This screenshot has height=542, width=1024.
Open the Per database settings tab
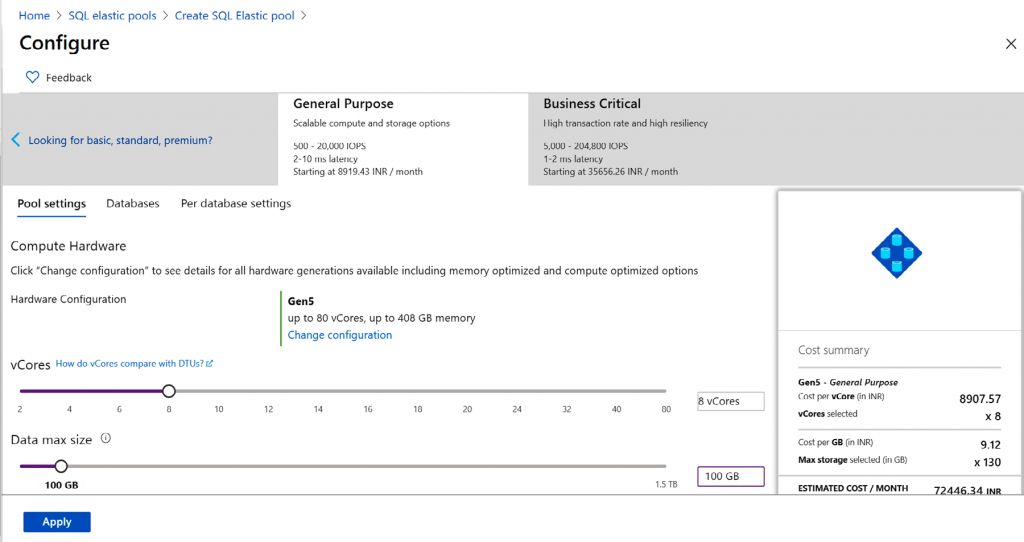coord(236,203)
